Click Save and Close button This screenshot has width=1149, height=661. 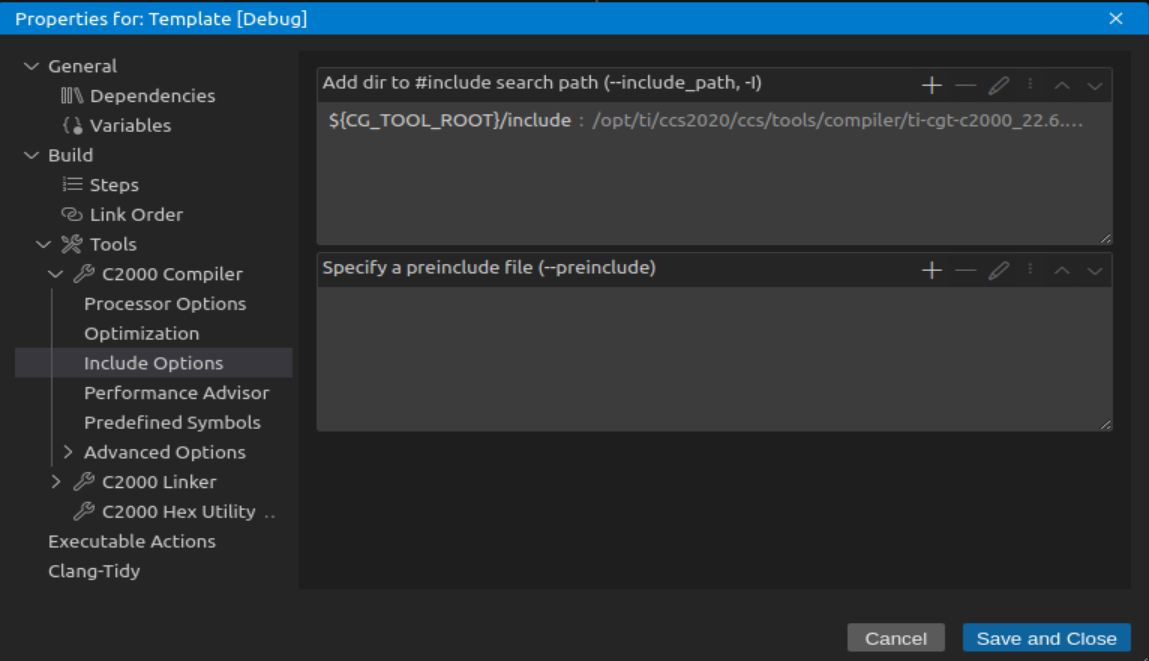pos(1046,638)
